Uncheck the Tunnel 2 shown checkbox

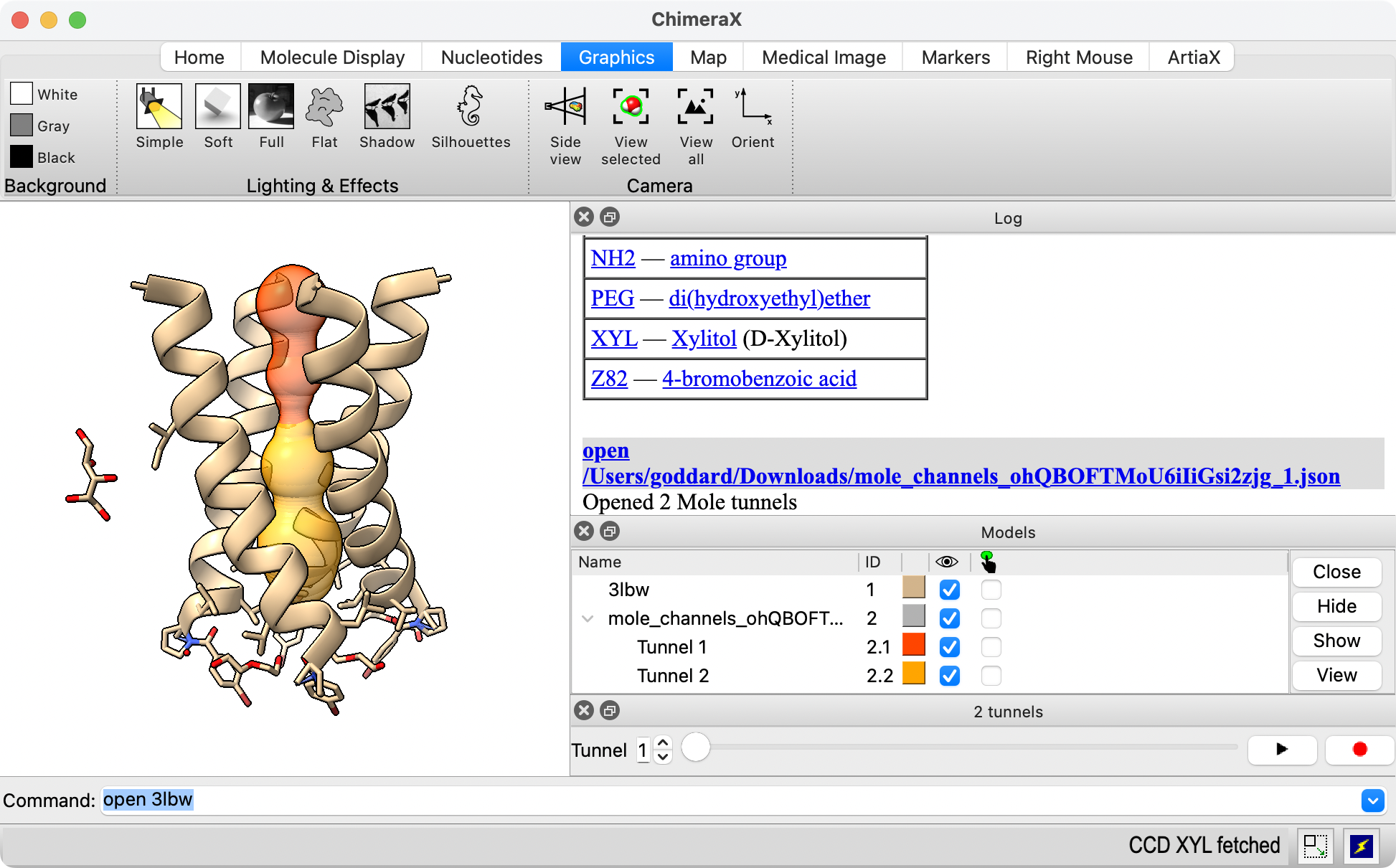tap(949, 676)
